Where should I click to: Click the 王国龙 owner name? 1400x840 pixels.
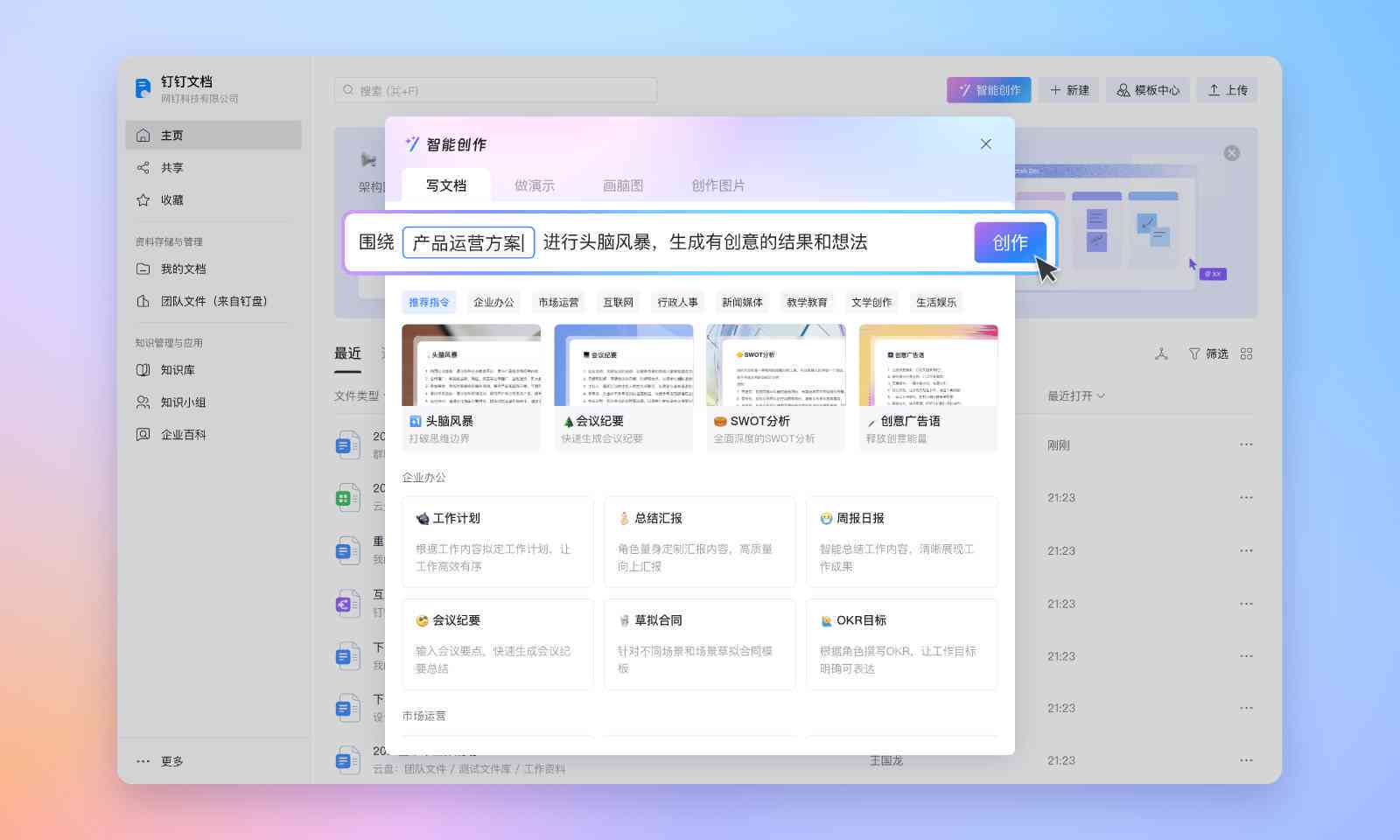[886, 760]
